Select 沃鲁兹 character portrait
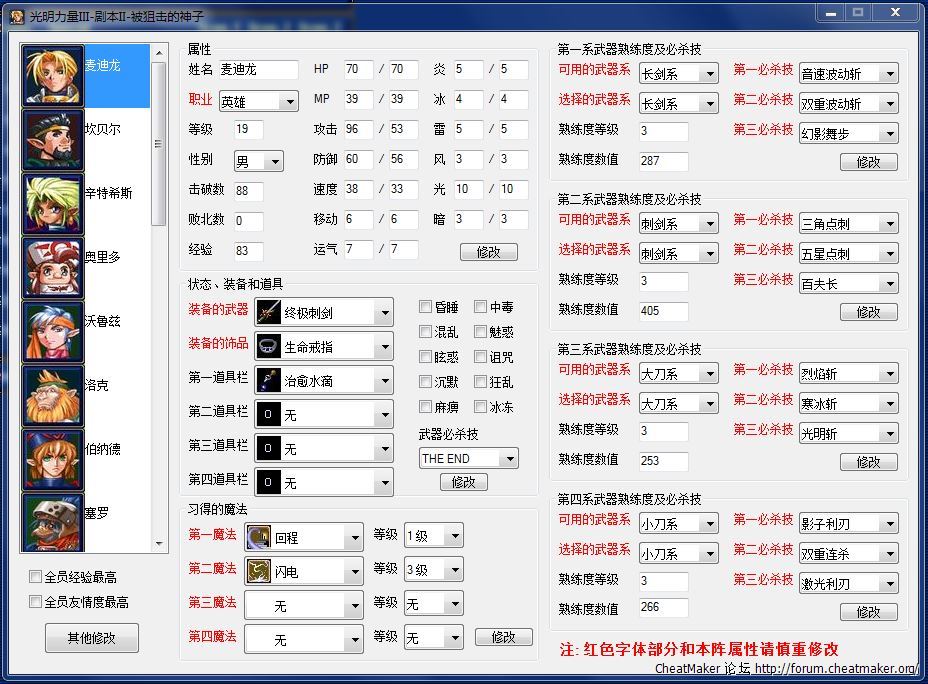 52,332
